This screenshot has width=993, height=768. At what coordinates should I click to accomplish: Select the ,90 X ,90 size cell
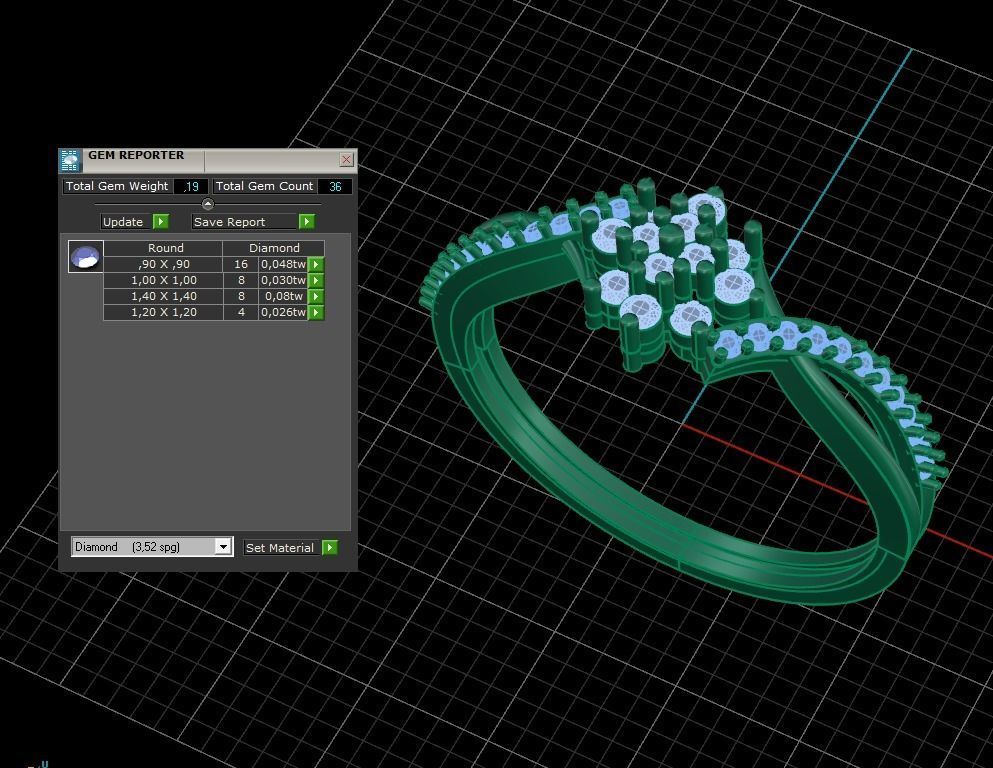pos(163,264)
